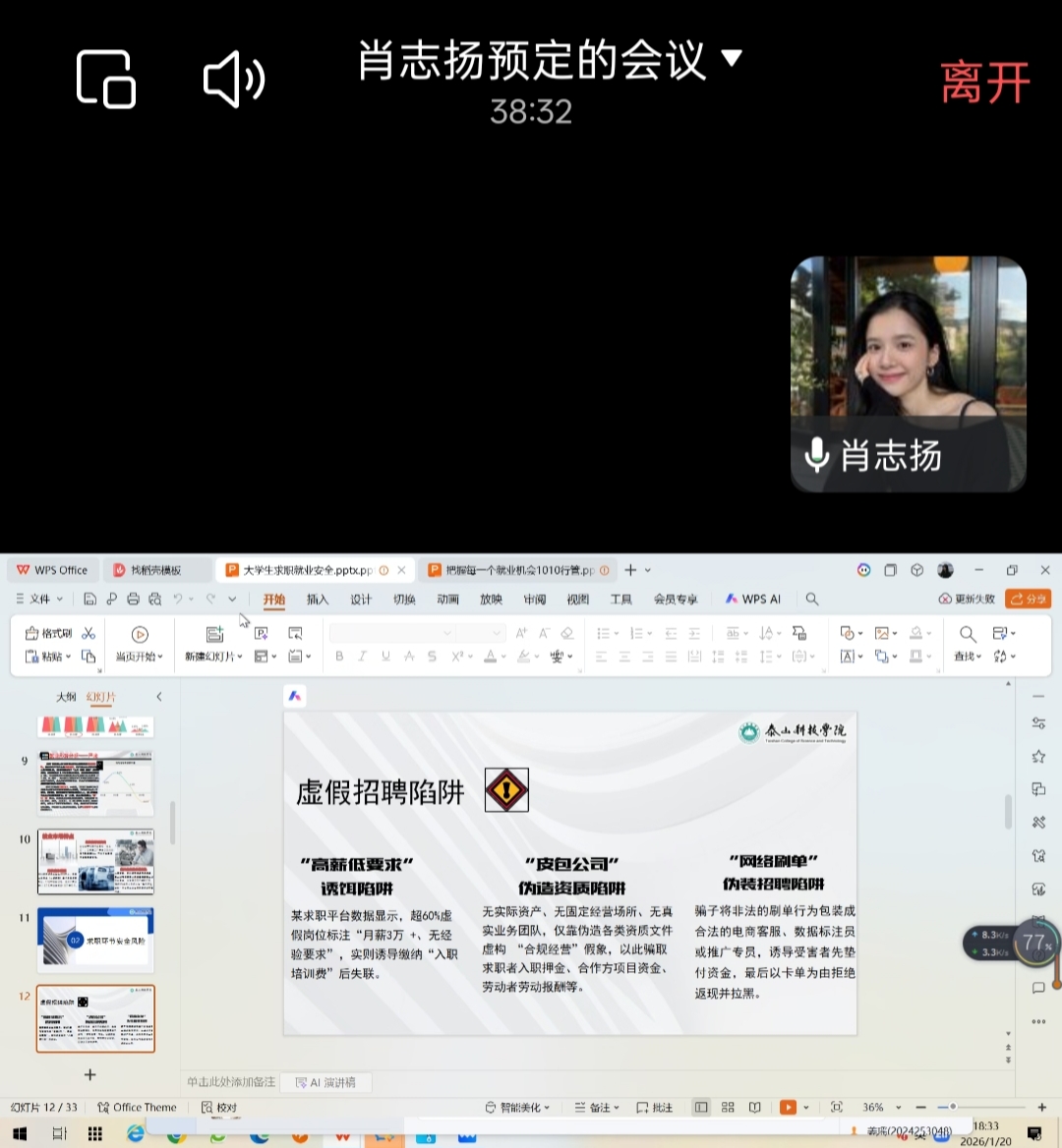This screenshot has height=1148, width=1062.
Task: Click the orange 分享 share button
Action: tap(1028, 599)
